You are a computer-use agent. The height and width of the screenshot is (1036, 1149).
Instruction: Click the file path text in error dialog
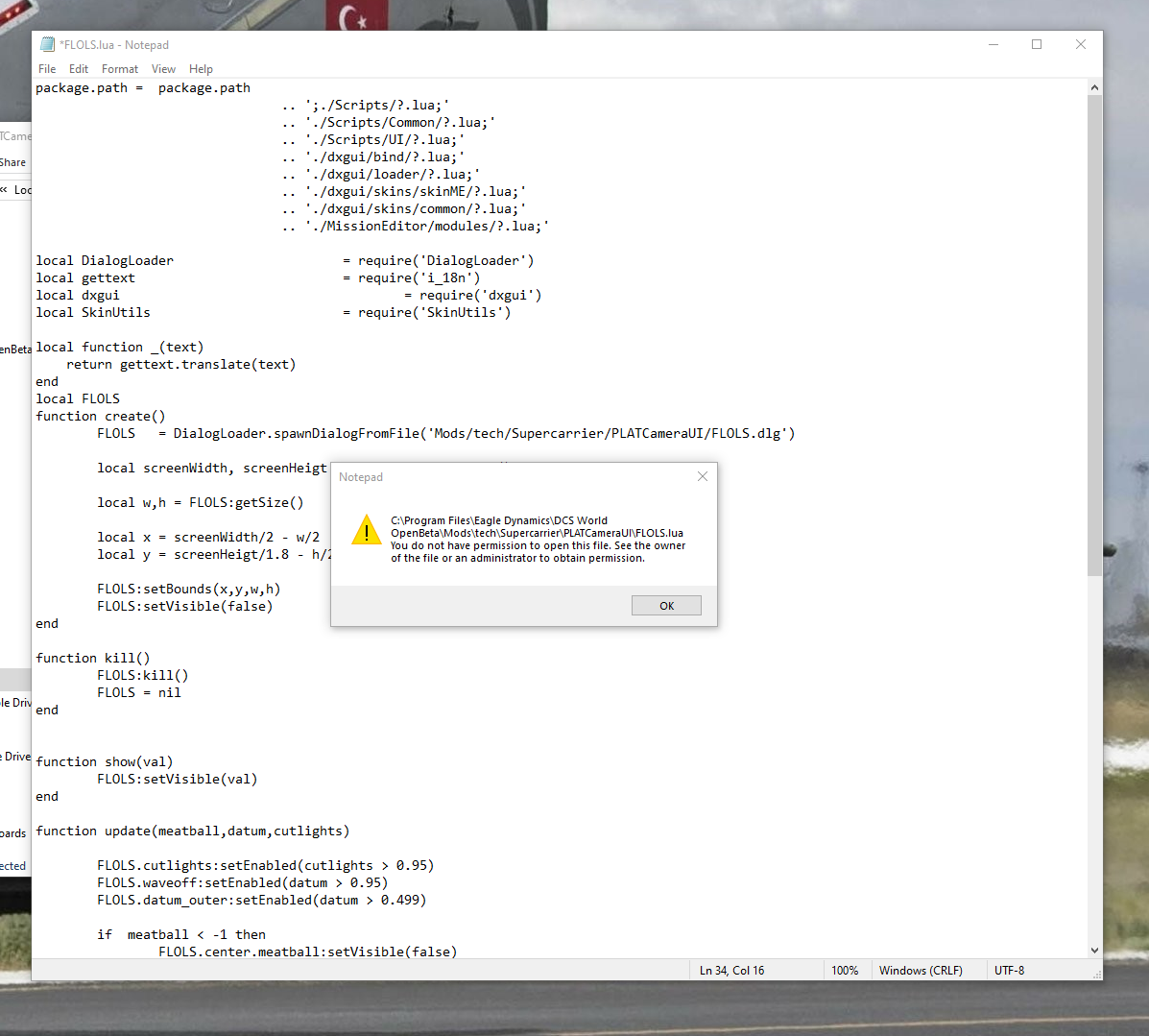[537, 526]
